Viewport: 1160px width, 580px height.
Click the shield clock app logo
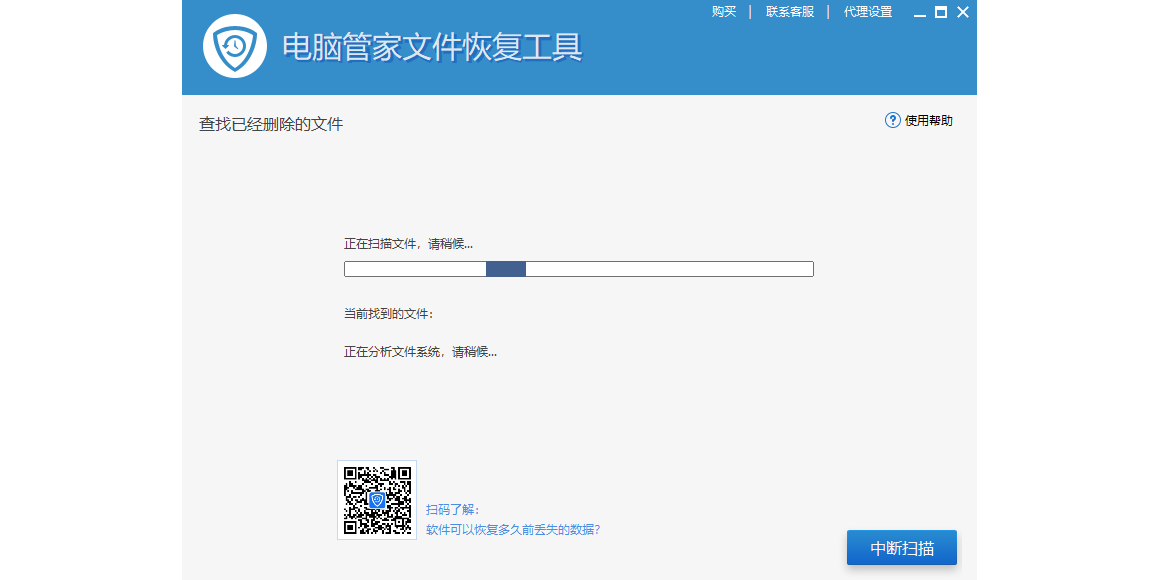point(235,46)
